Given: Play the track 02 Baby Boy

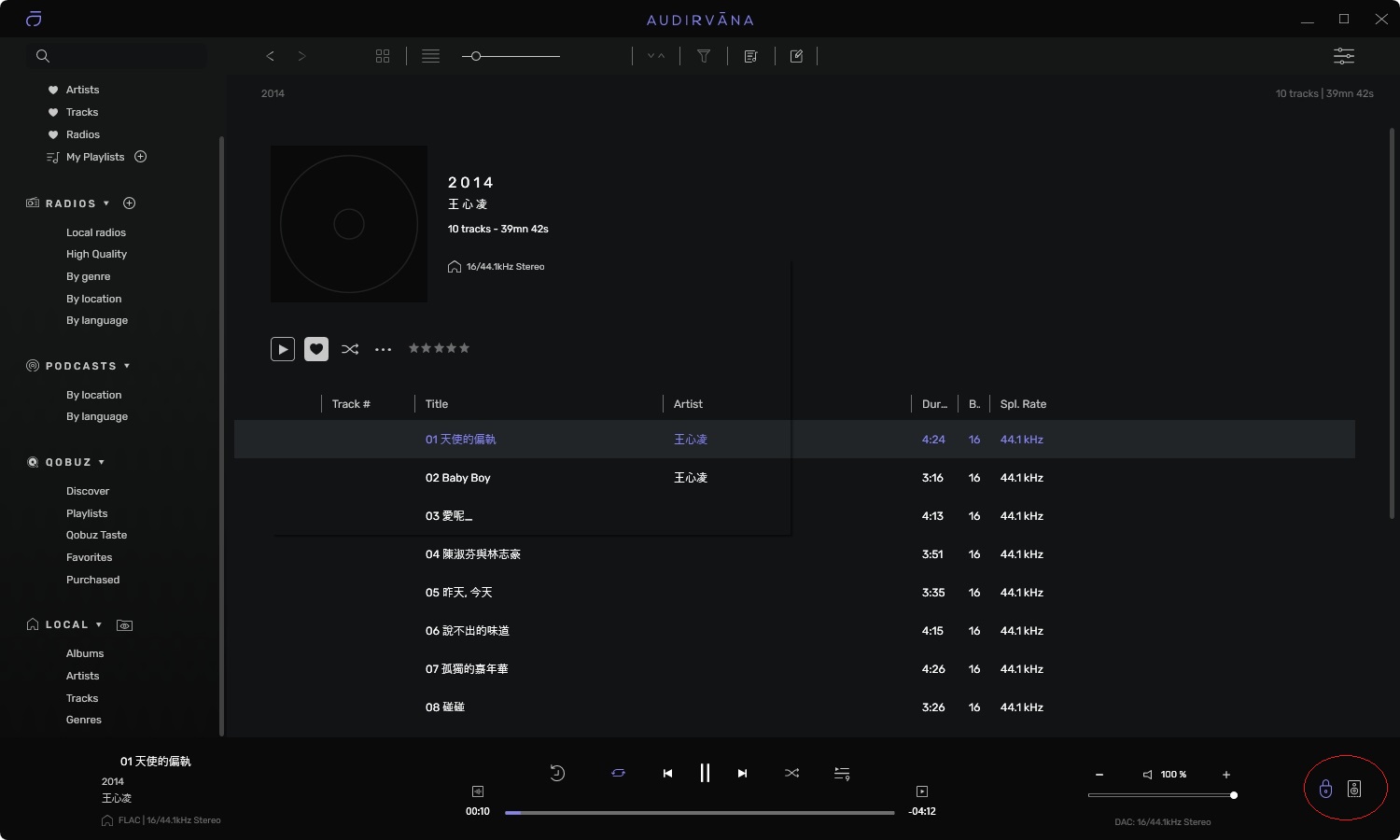Looking at the screenshot, I should 458,478.
